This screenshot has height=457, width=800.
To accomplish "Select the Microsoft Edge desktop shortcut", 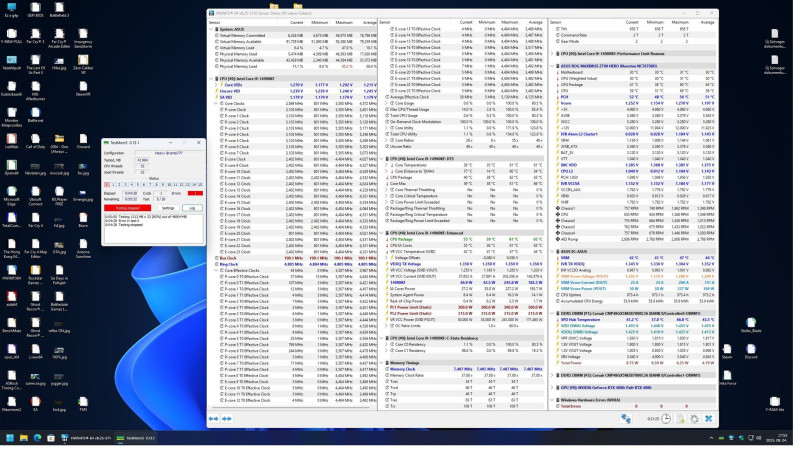I will point(11,196).
